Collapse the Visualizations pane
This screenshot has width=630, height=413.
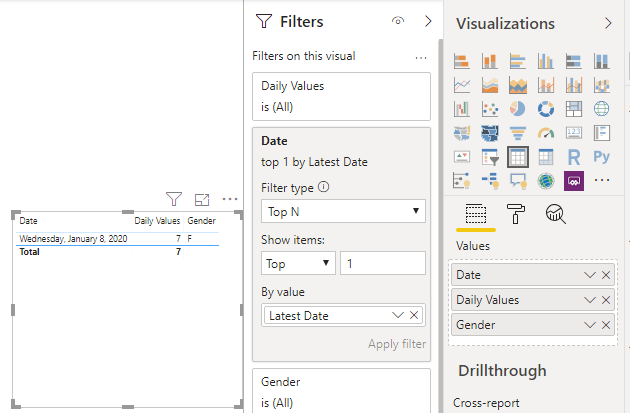[608, 23]
